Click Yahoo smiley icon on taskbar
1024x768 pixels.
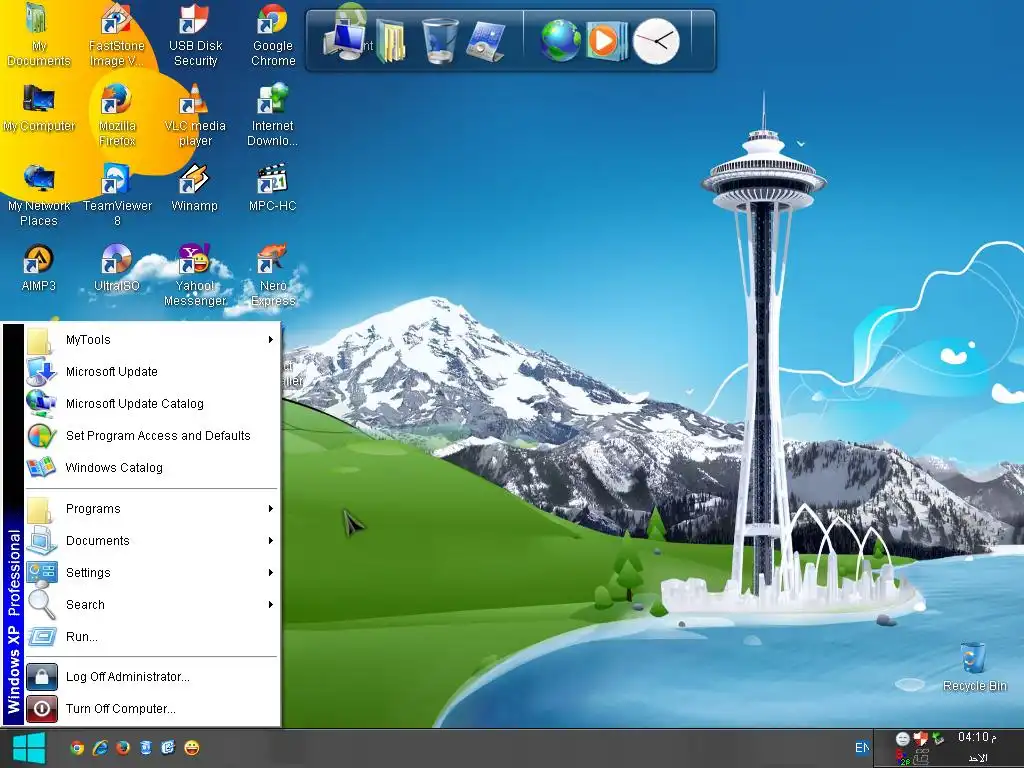(191, 748)
